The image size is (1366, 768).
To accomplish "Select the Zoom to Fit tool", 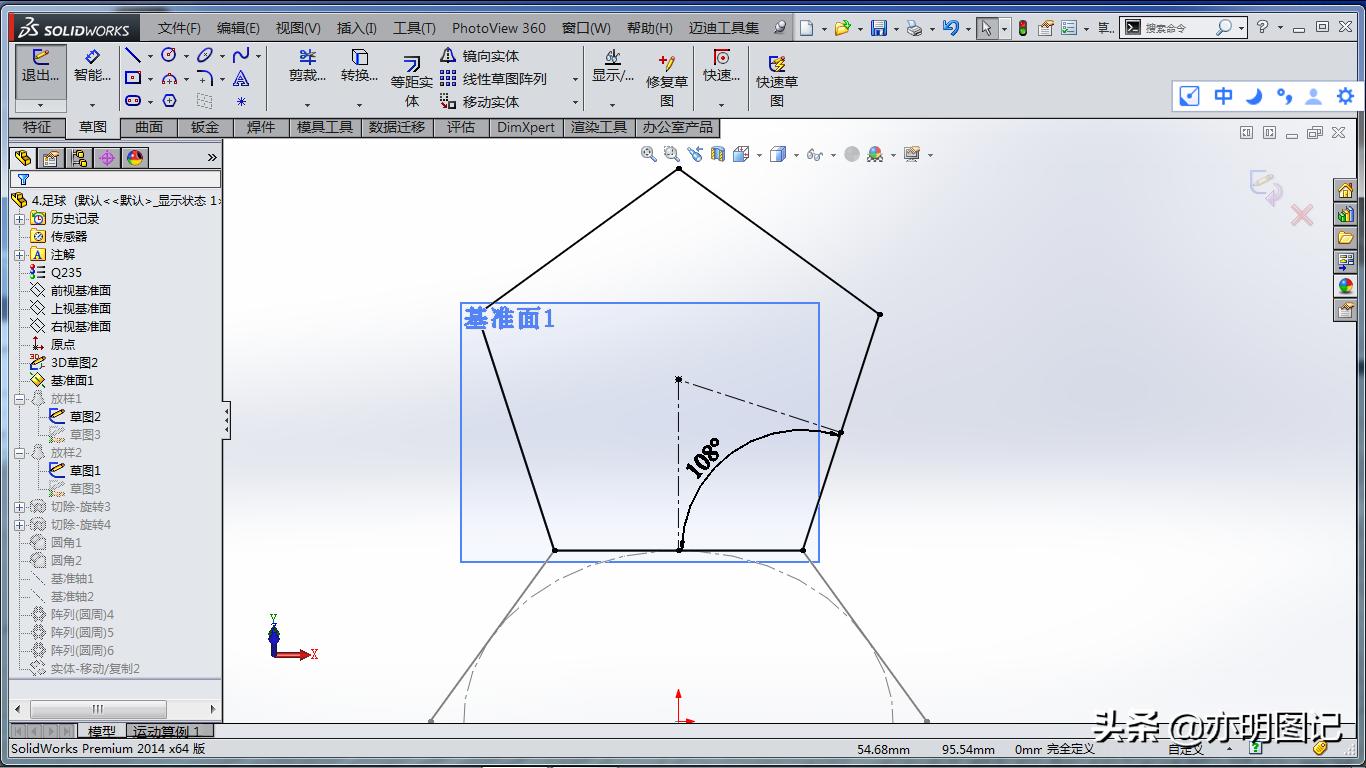I will [648, 154].
